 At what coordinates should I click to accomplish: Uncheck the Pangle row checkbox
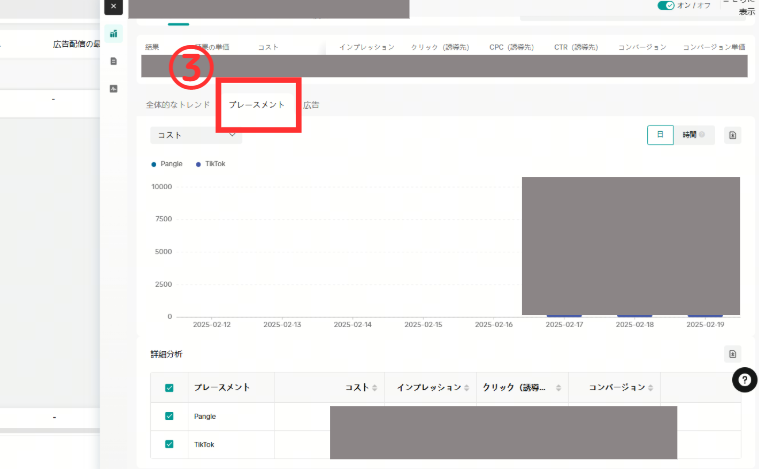(169, 416)
